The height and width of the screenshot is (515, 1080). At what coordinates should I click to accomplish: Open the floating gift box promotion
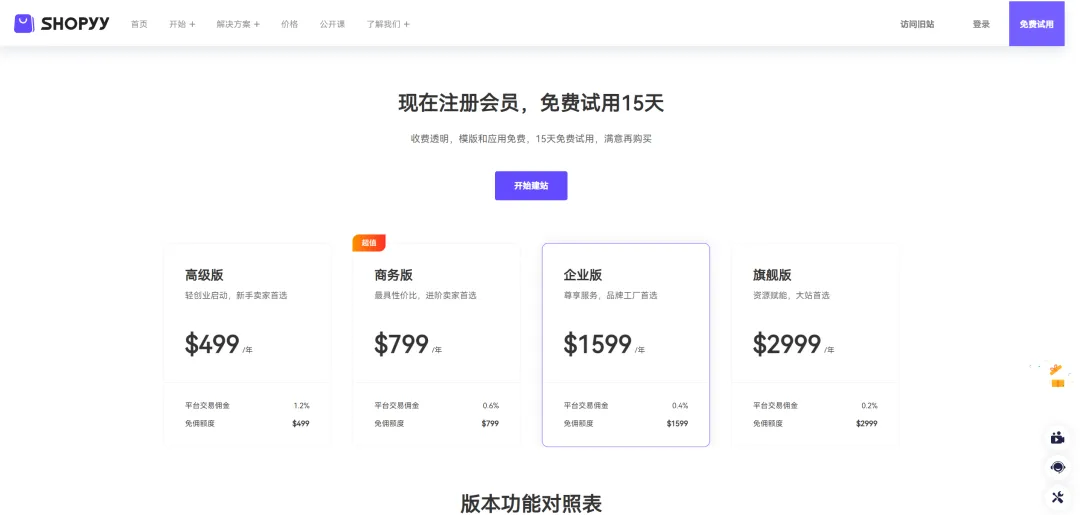point(1057,376)
